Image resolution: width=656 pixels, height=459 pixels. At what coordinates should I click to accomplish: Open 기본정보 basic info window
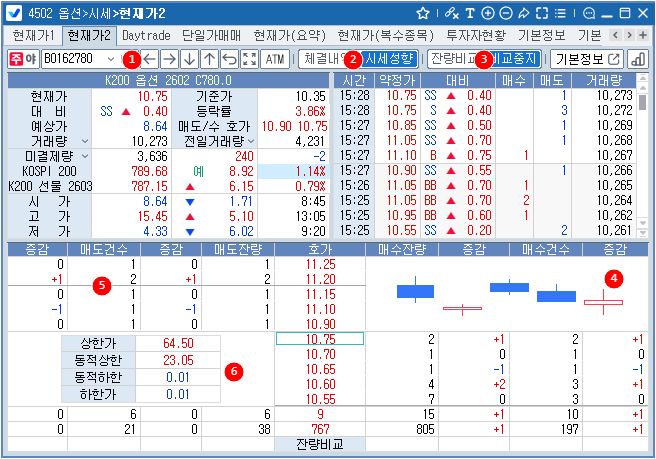tap(587, 59)
